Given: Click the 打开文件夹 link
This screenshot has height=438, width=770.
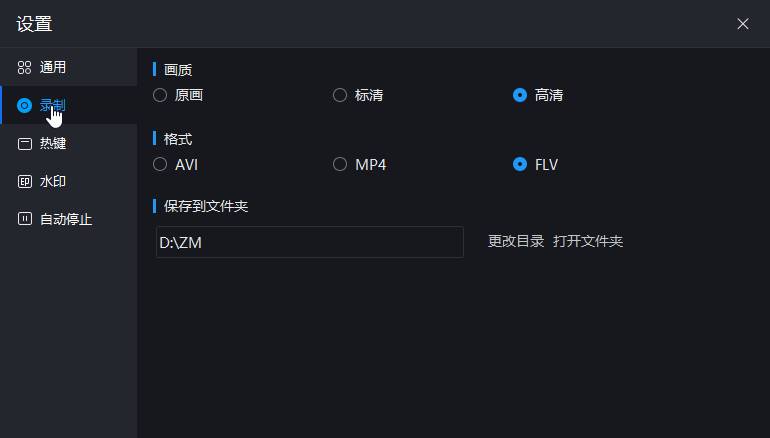Looking at the screenshot, I should 588,241.
